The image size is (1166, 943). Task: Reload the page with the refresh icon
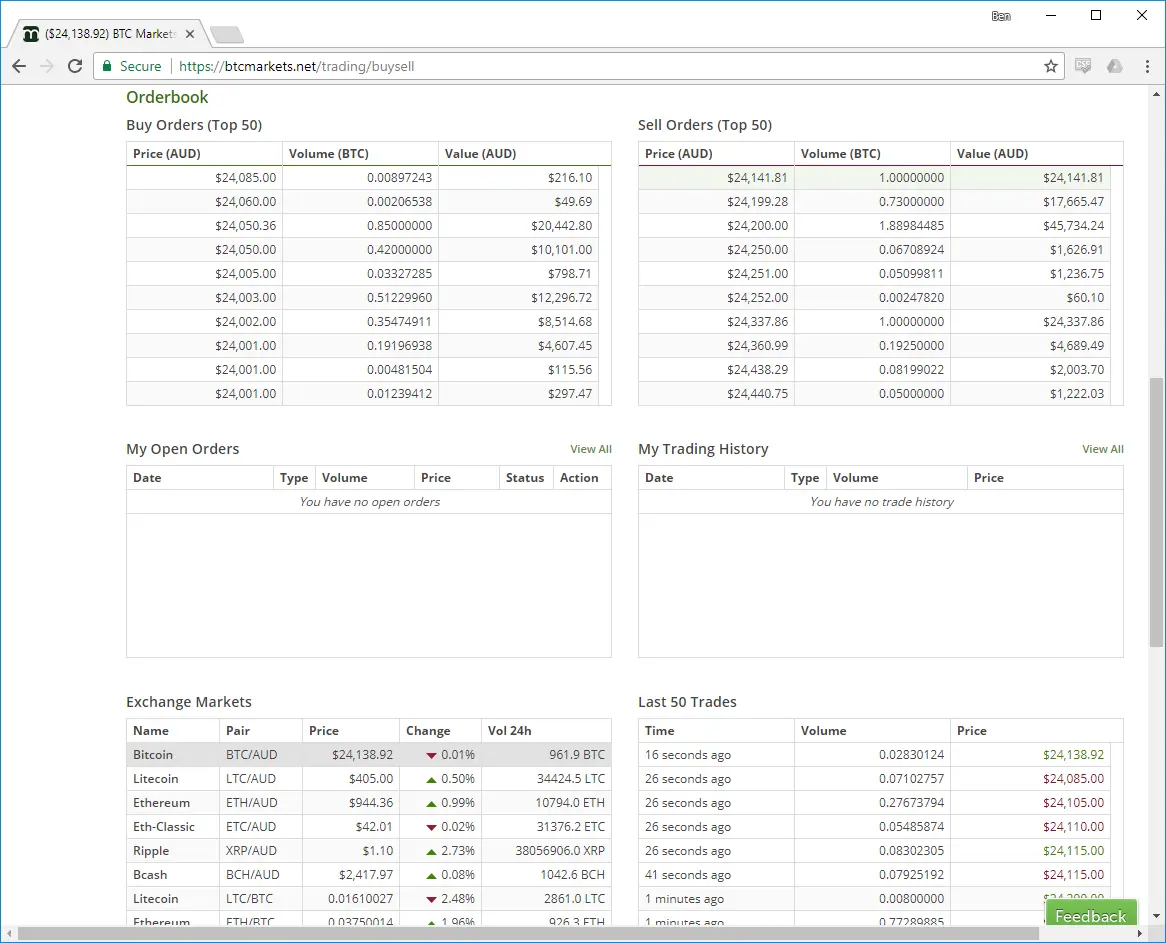tap(75, 66)
